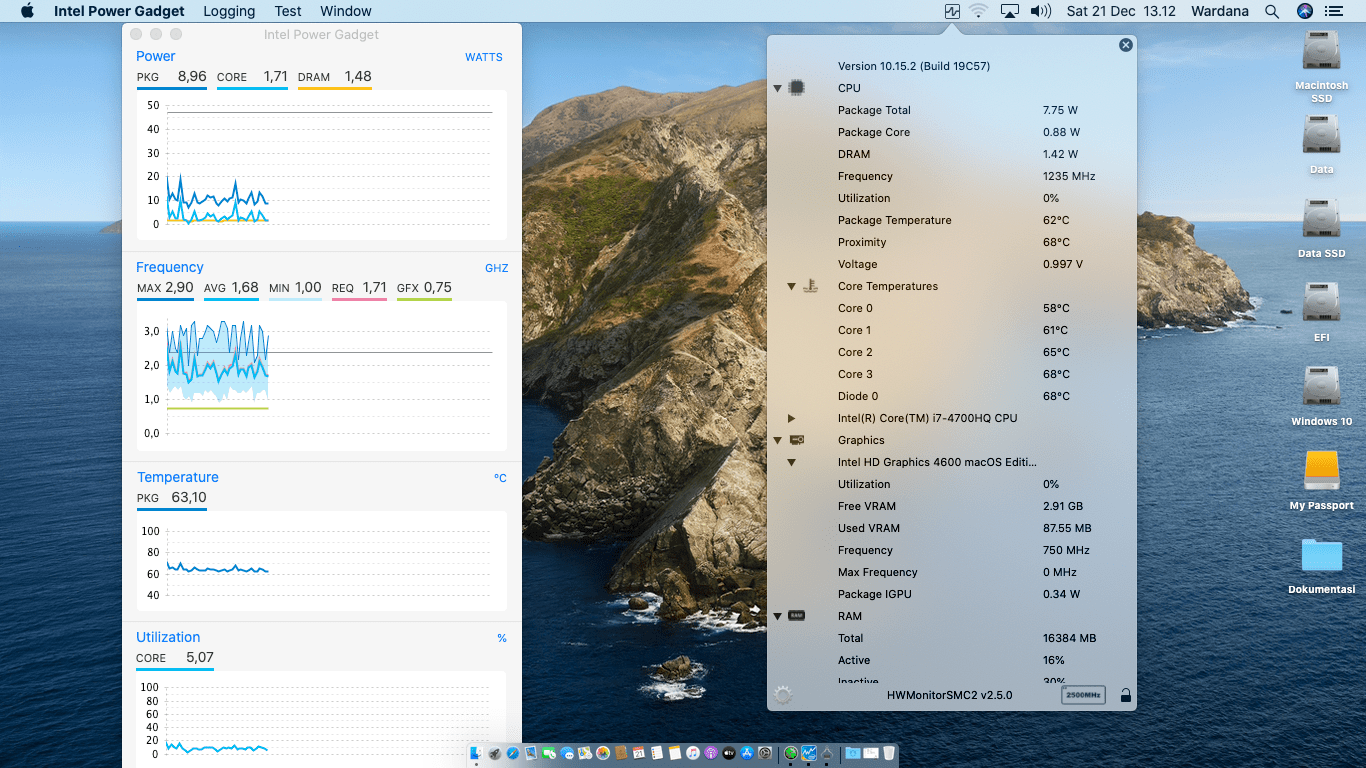Screen dimensions: 1366x768
Task: Click the Spotlight search icon in menu bar
Action: (1271, 11)
